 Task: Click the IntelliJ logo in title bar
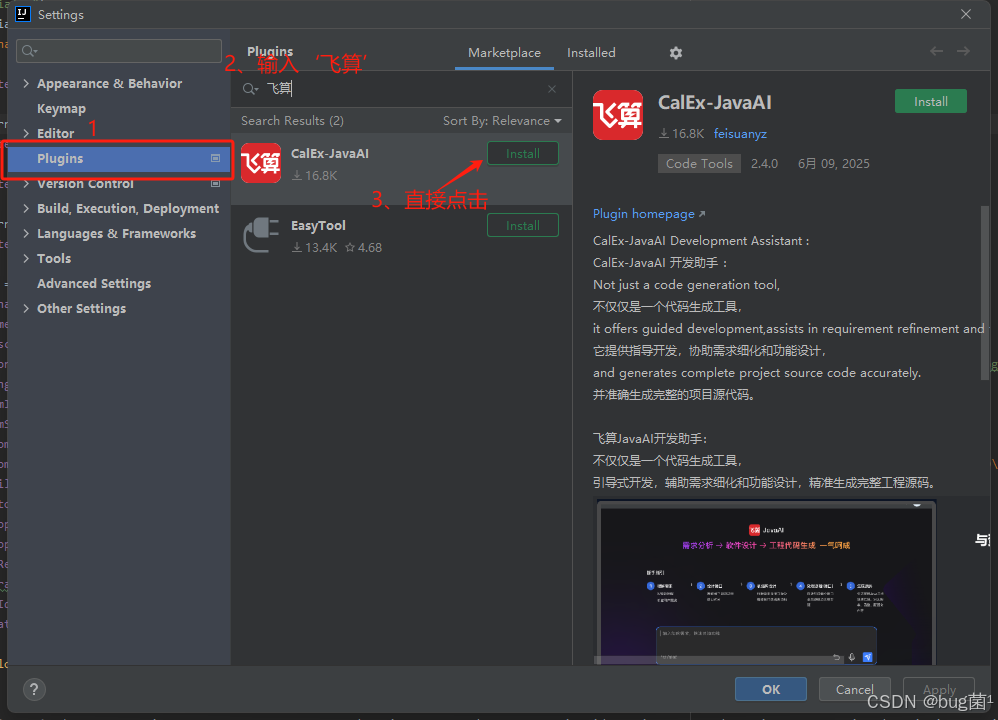coord(23,14)
